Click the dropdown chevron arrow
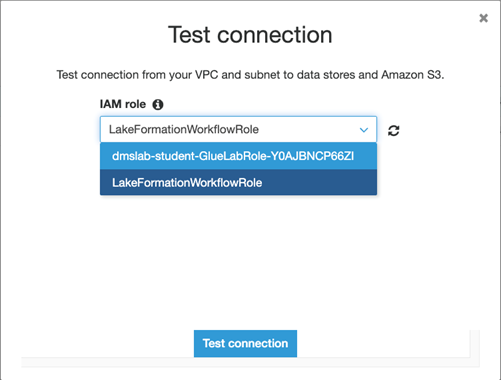 tap(364, 130)
